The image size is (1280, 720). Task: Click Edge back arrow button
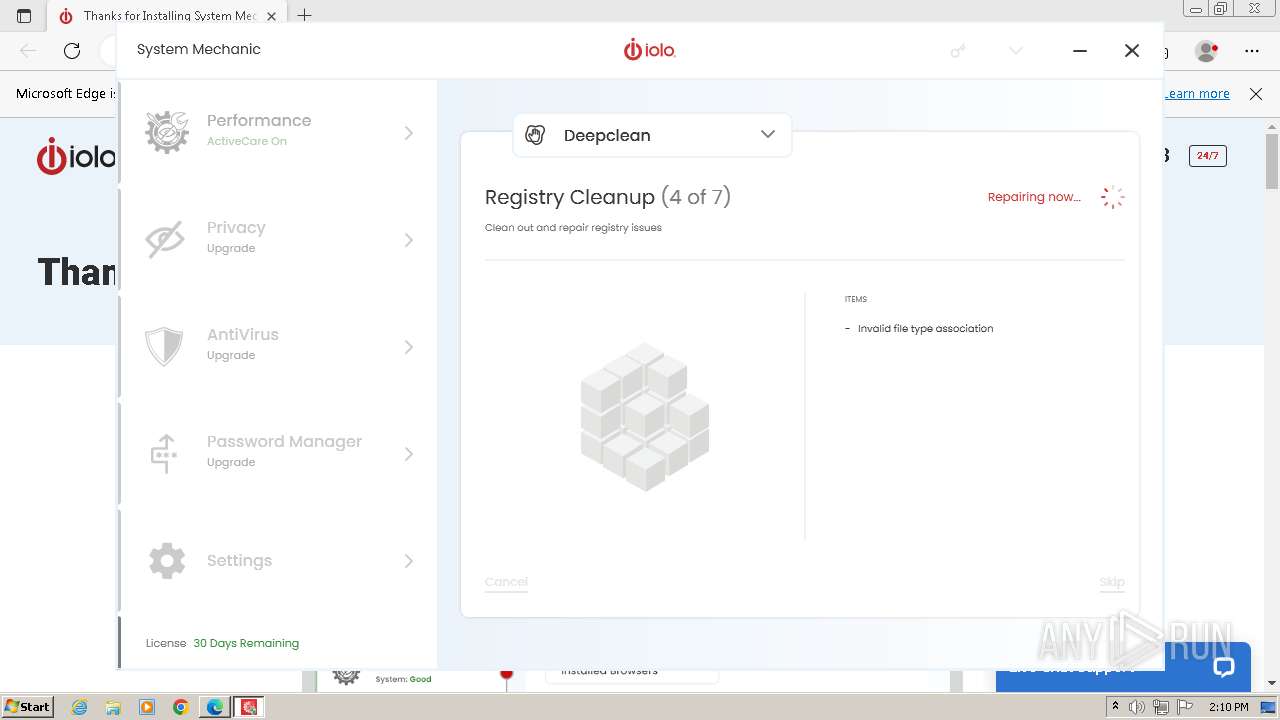click(28, 50)
